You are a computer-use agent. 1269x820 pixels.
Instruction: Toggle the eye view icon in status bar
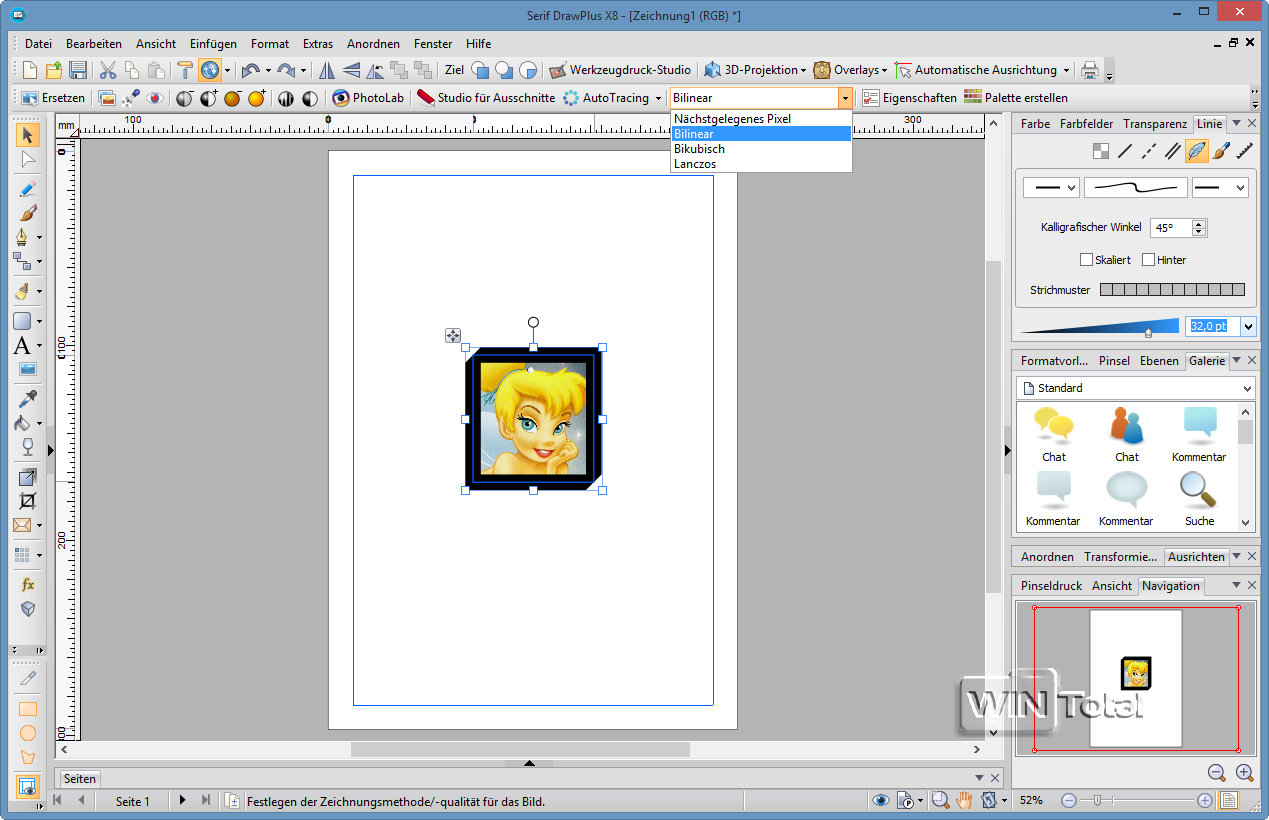[x=880, y=801]
